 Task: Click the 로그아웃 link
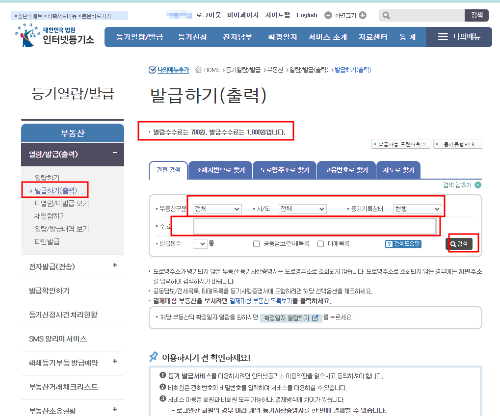(x=208, y=15)
